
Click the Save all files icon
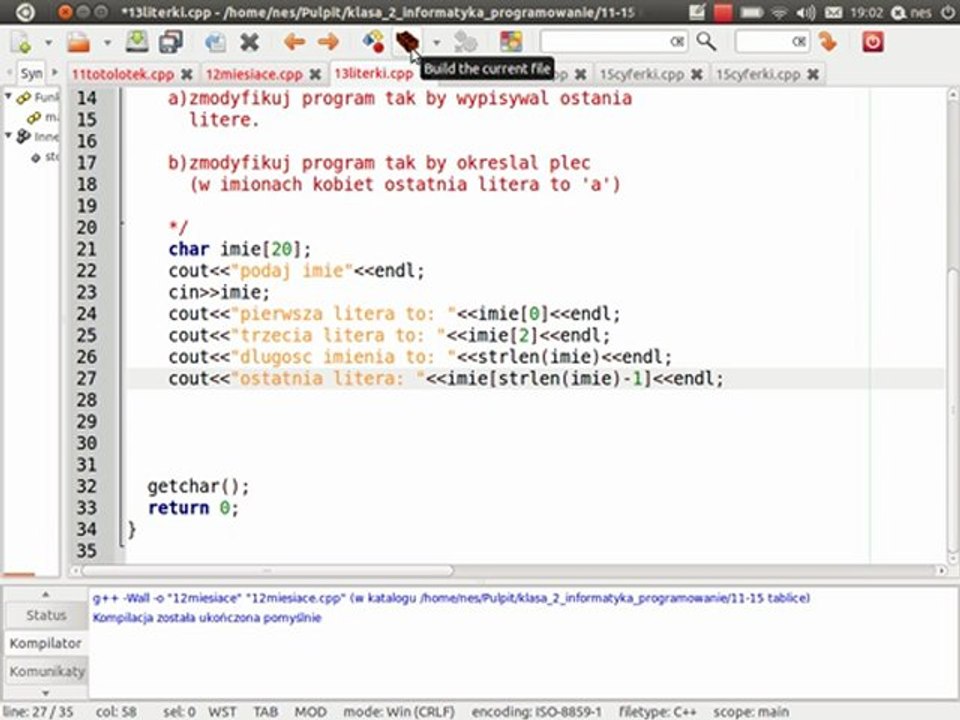pos(170,42)
